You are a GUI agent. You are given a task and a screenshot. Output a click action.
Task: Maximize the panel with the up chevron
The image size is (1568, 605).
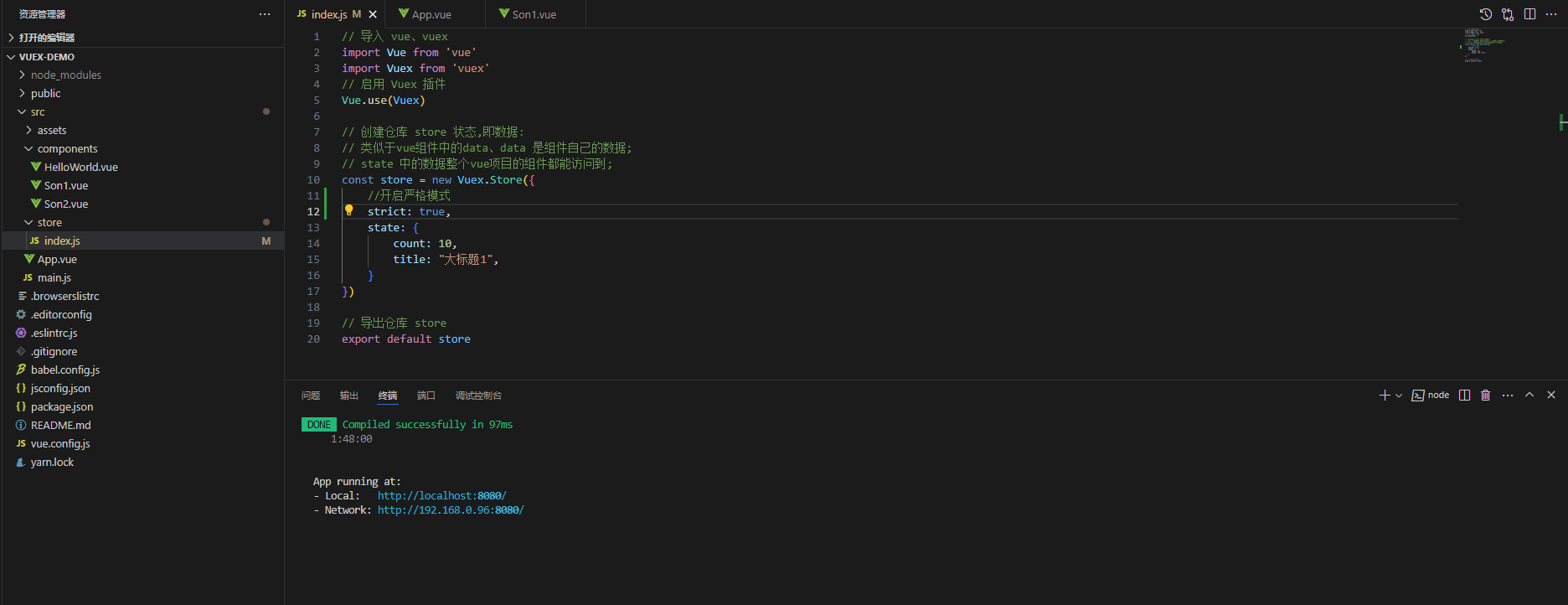coord(1529,395)
